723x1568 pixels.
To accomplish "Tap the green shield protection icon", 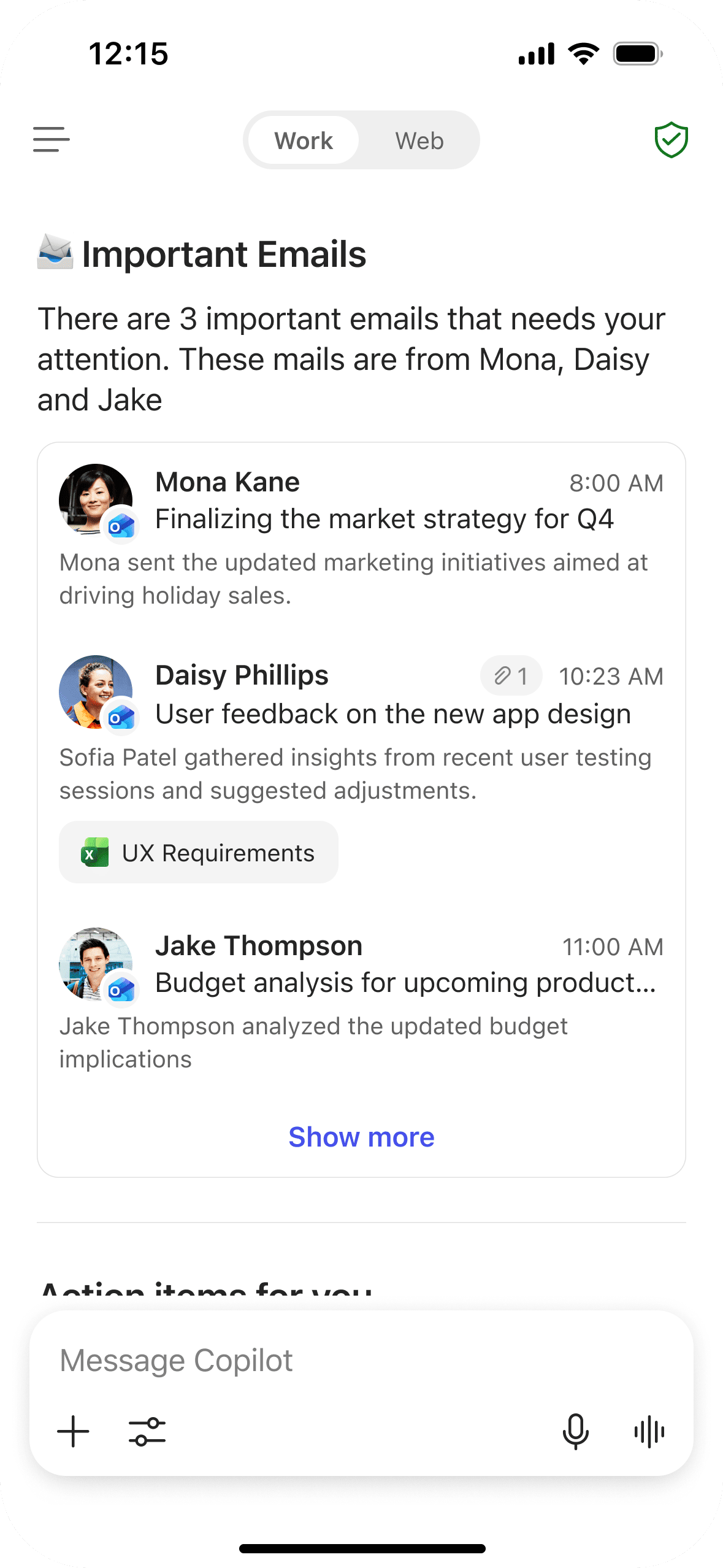I will [671, 140].
